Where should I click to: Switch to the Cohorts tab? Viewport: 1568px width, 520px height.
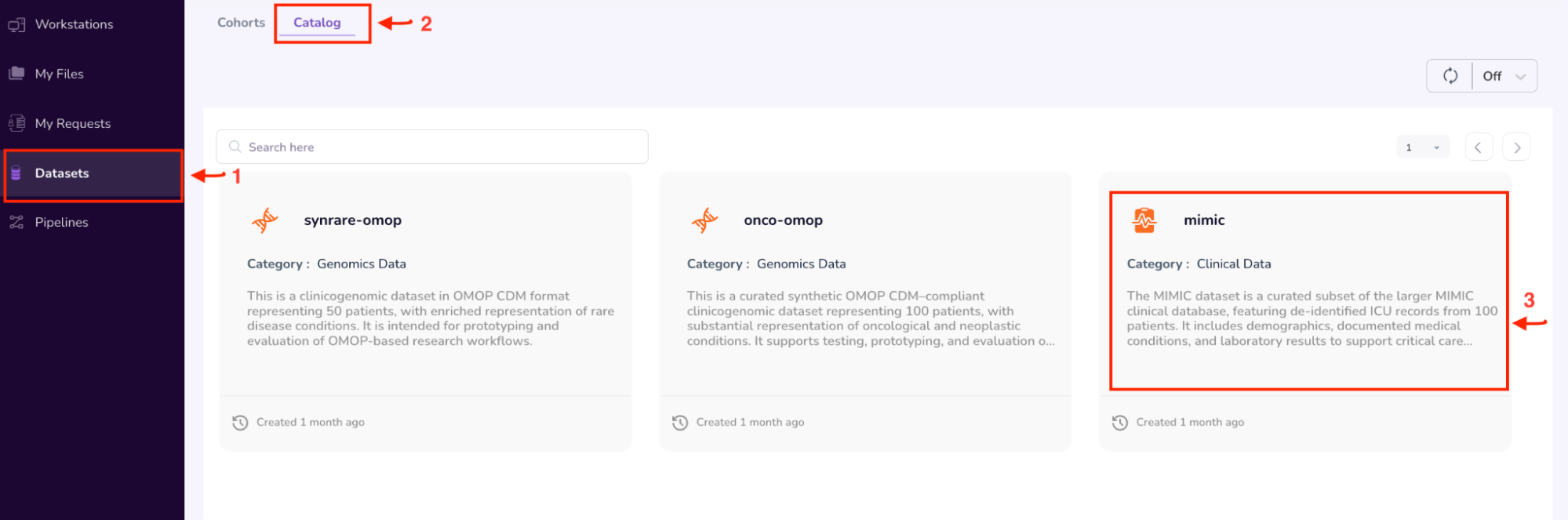(241, 23)
